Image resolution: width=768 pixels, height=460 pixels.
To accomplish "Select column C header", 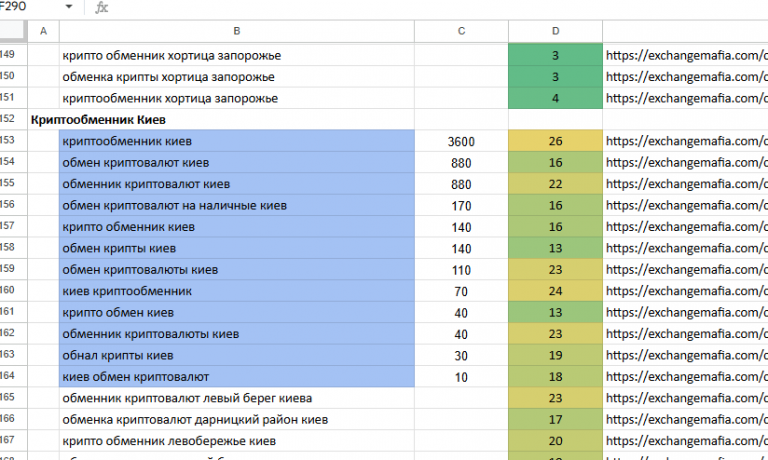I will pyautogui.click(x=461, y=31).
